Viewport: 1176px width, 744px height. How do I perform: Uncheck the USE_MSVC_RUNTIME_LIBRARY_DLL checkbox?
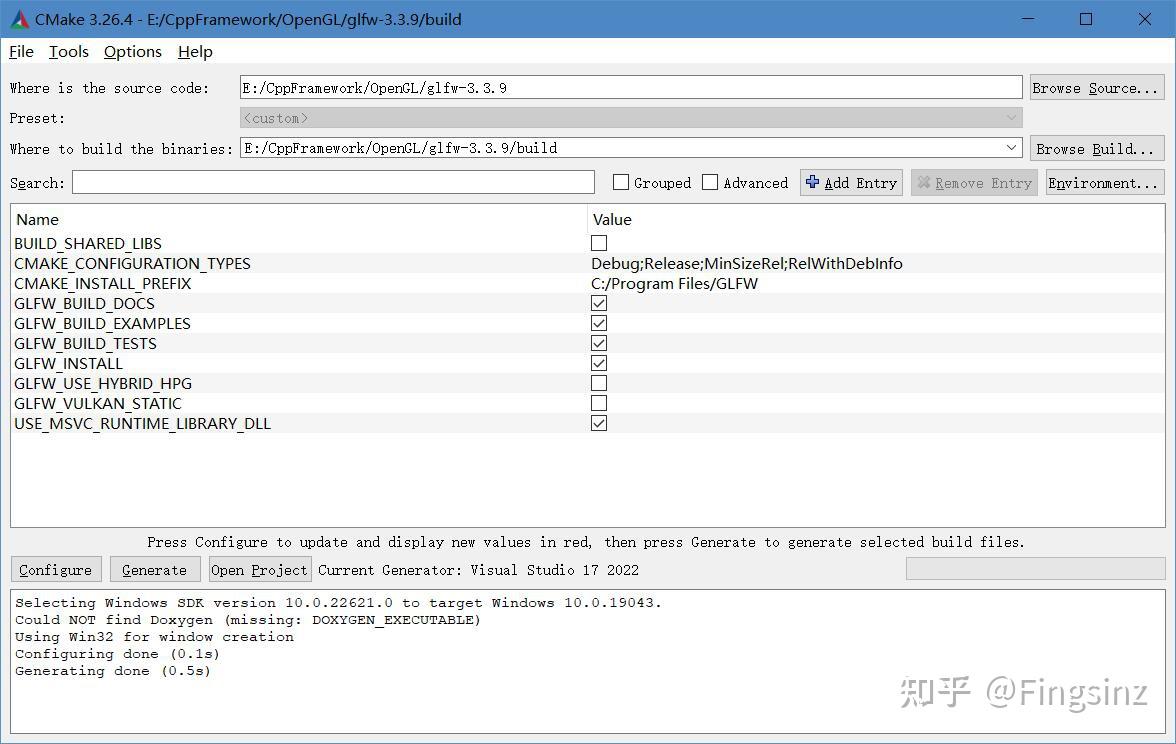pyautogui.click(x=598, y=423)
